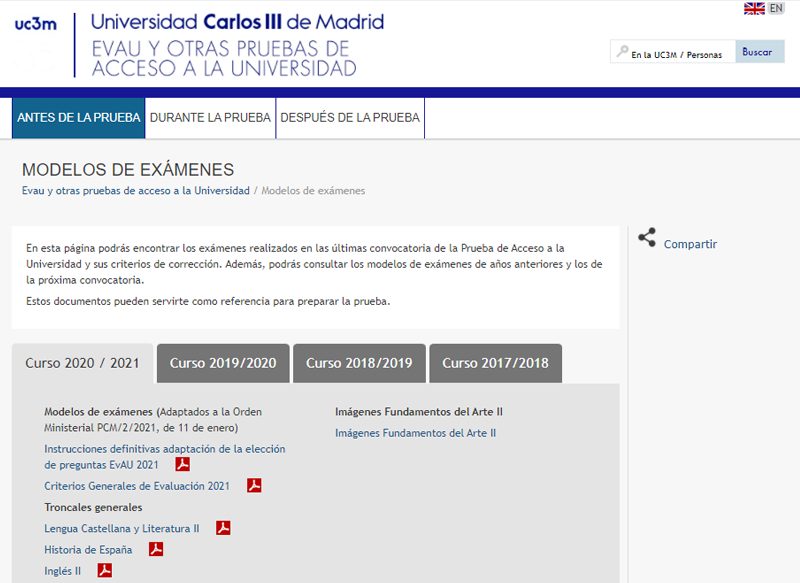Click the uc3m logo

click(38, 25)
